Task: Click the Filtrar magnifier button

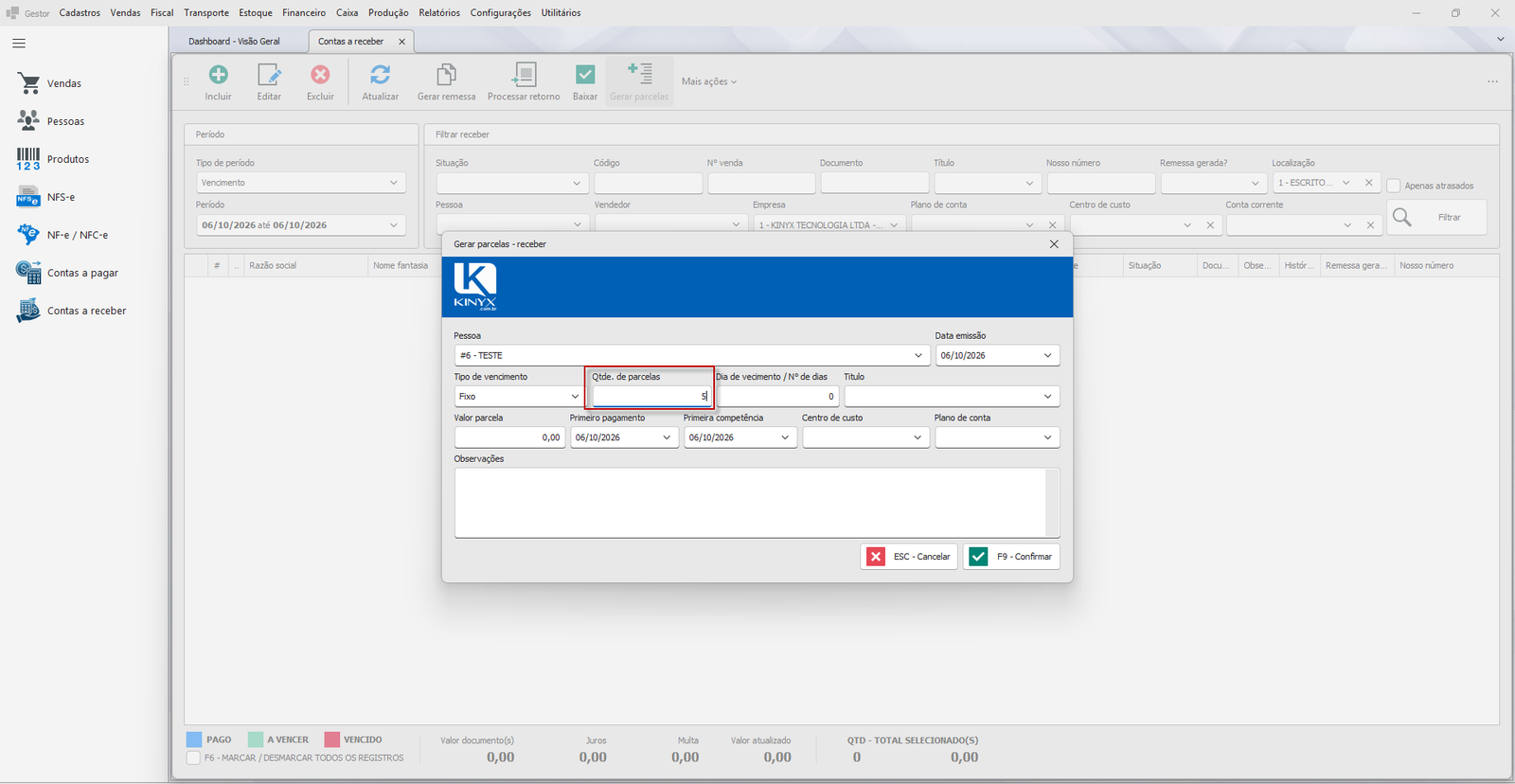Action: (1436, 218)
